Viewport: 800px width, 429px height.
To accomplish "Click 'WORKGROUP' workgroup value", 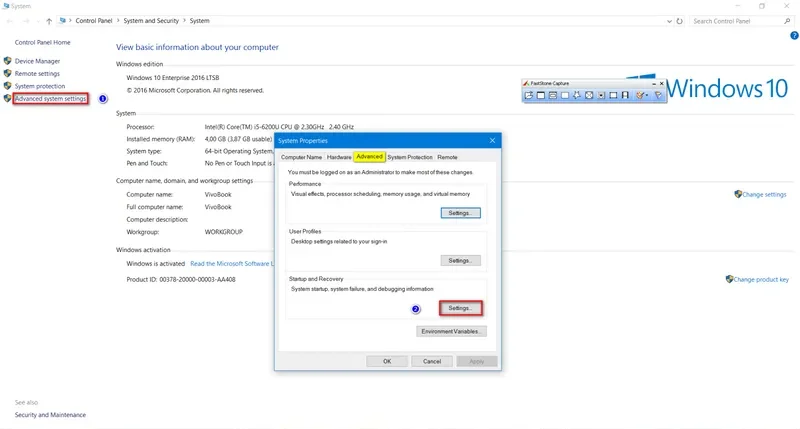I will coord(223,232).
